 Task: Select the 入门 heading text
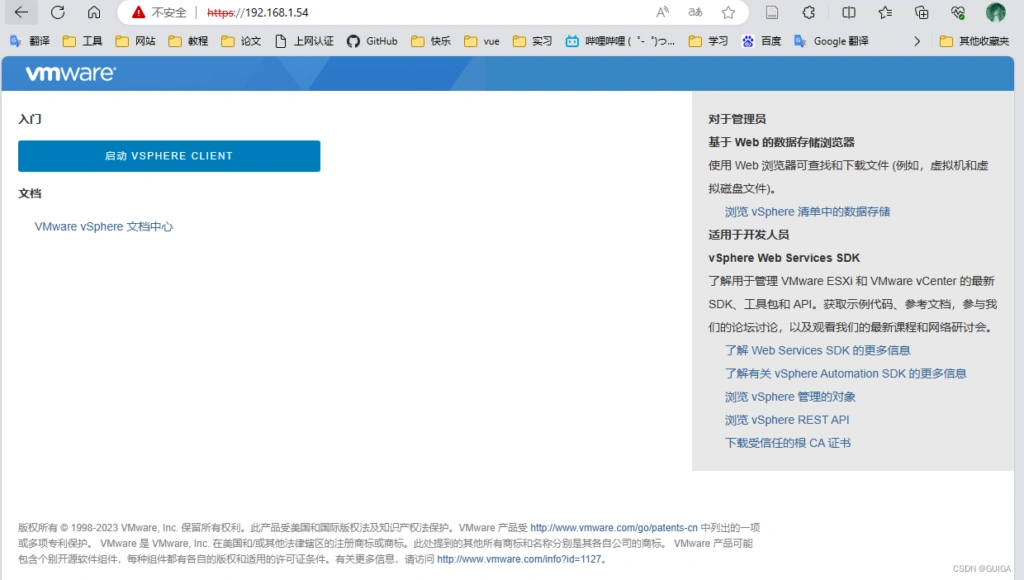[x=30, y=119]
